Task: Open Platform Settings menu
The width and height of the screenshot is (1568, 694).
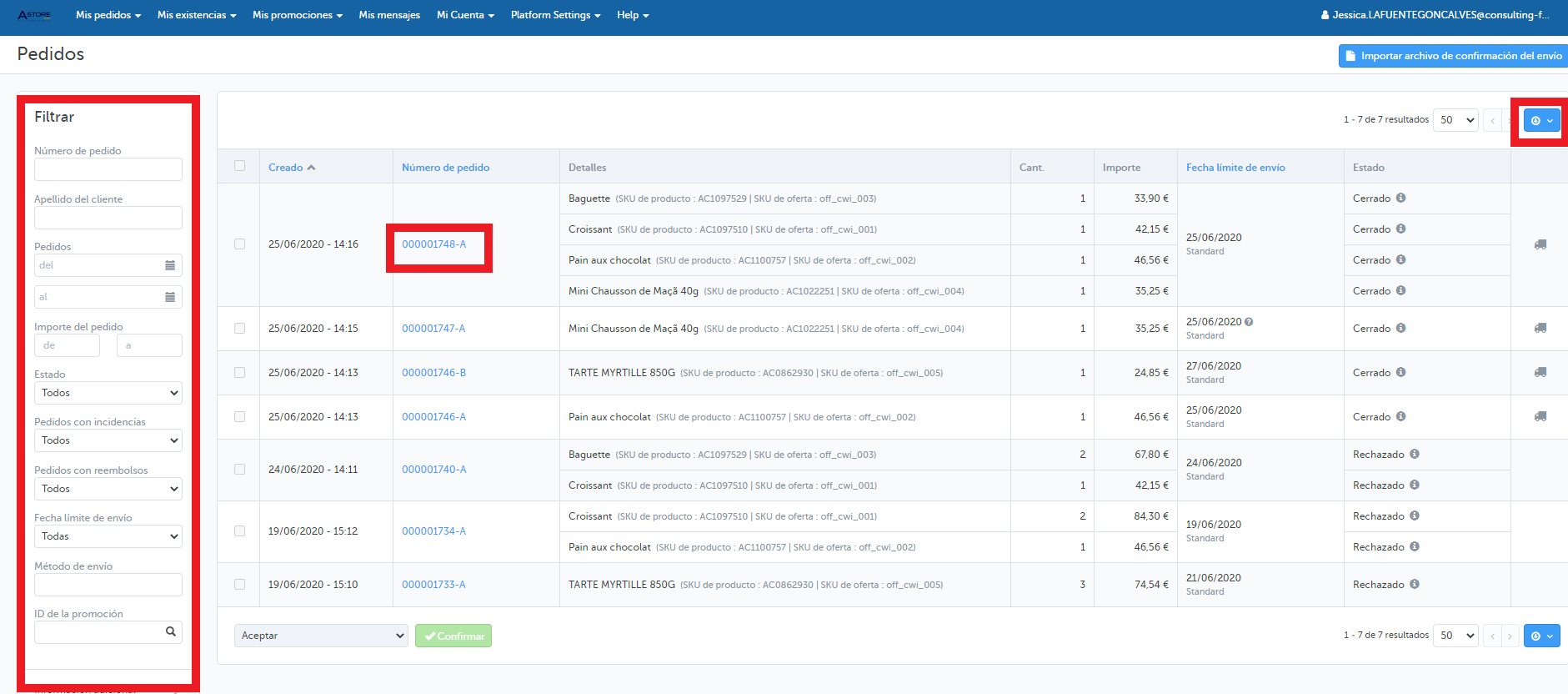Action: click(555, 15)
